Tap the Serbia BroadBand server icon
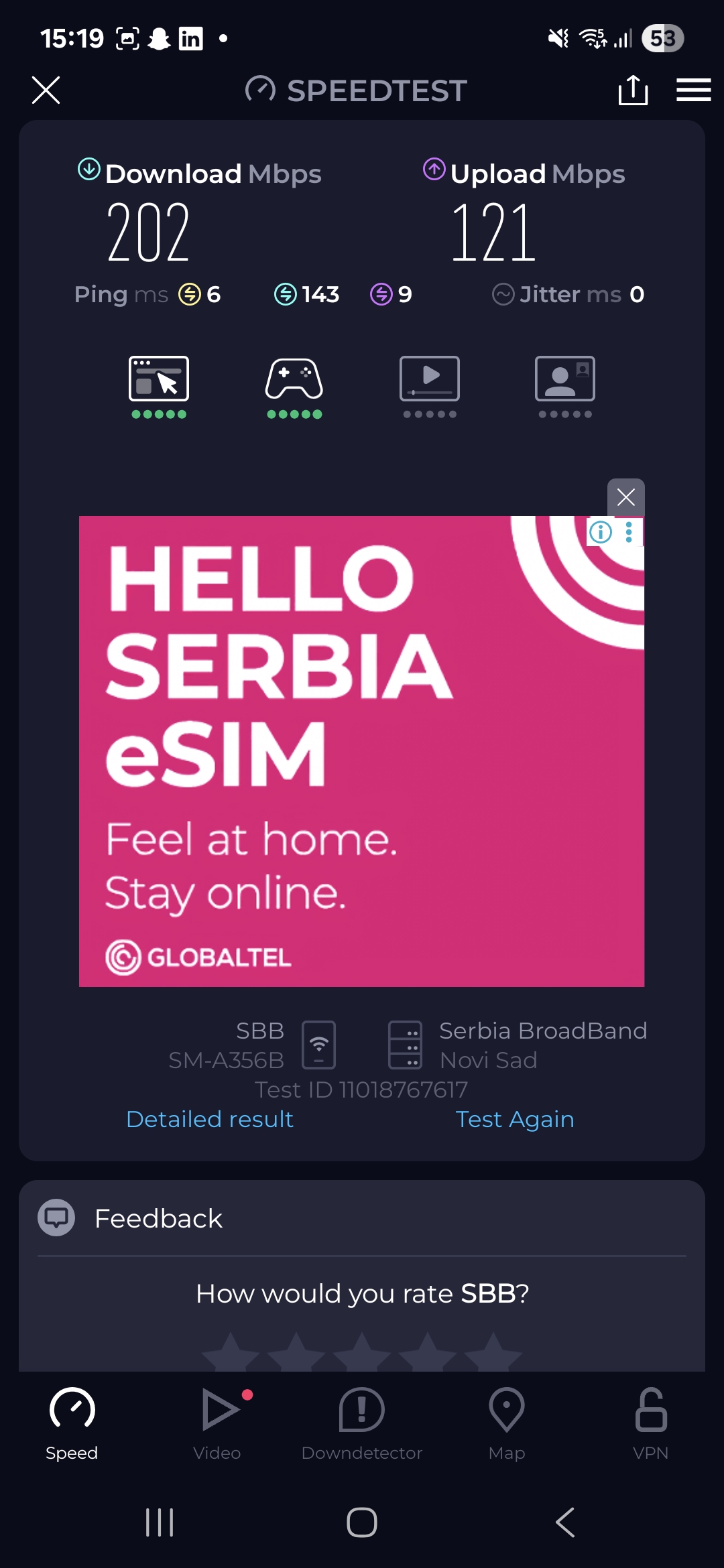 pos(406,1045)
